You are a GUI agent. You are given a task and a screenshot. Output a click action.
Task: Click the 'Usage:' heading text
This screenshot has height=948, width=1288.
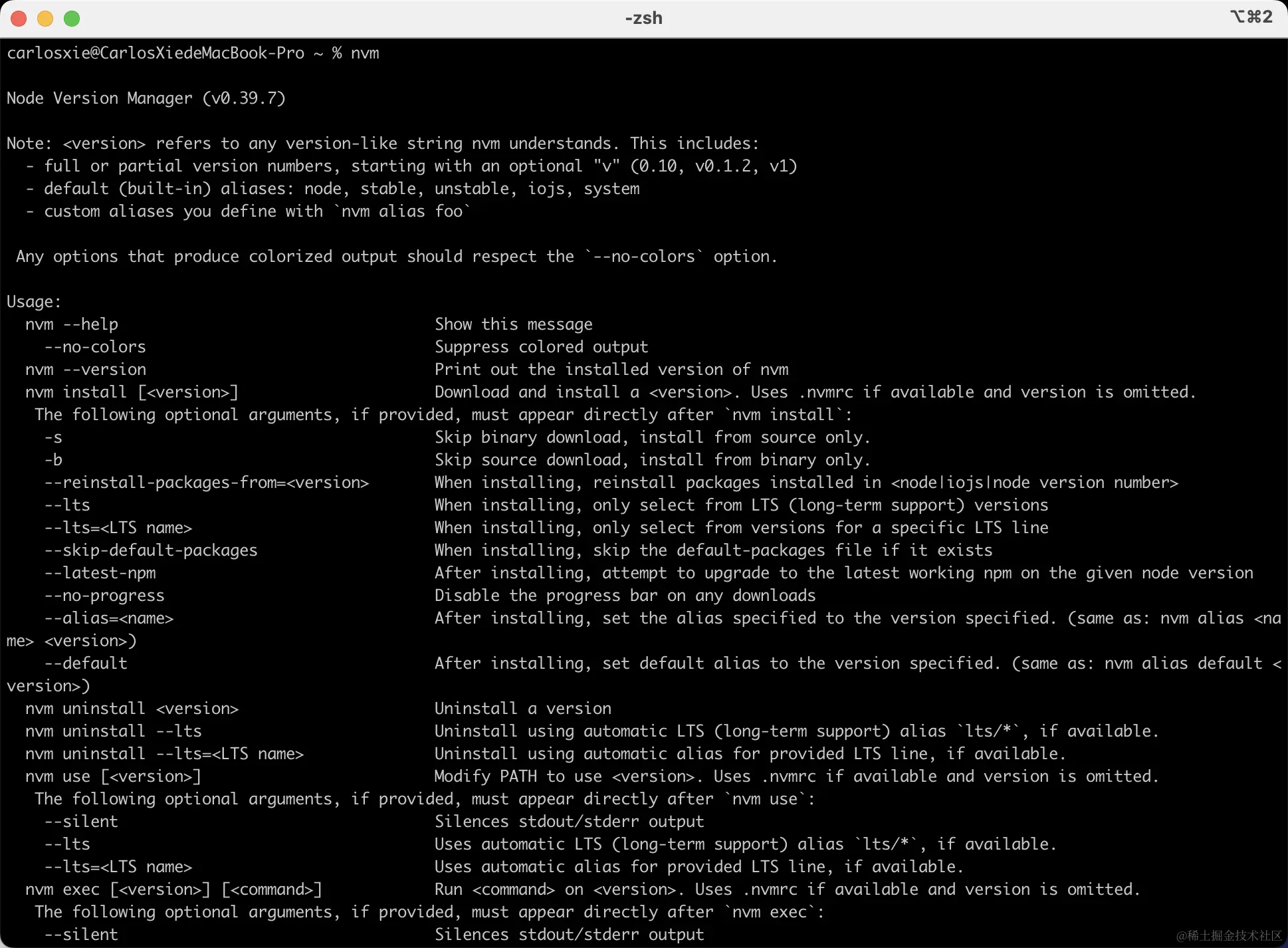(x=34, y=302)
